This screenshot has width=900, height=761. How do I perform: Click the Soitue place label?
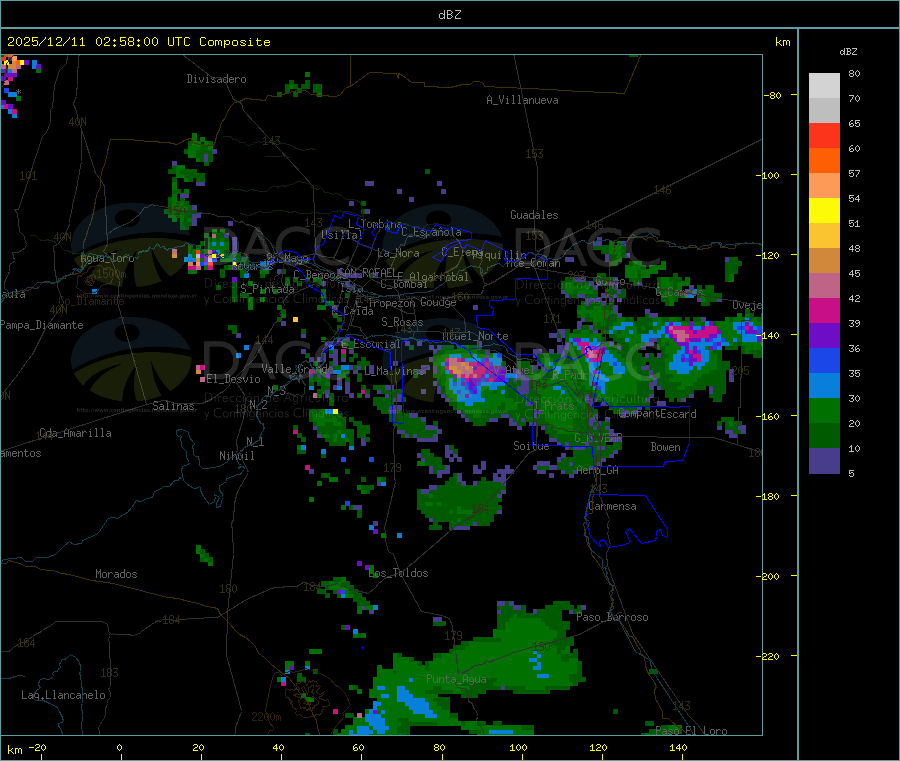click(531, 446)
